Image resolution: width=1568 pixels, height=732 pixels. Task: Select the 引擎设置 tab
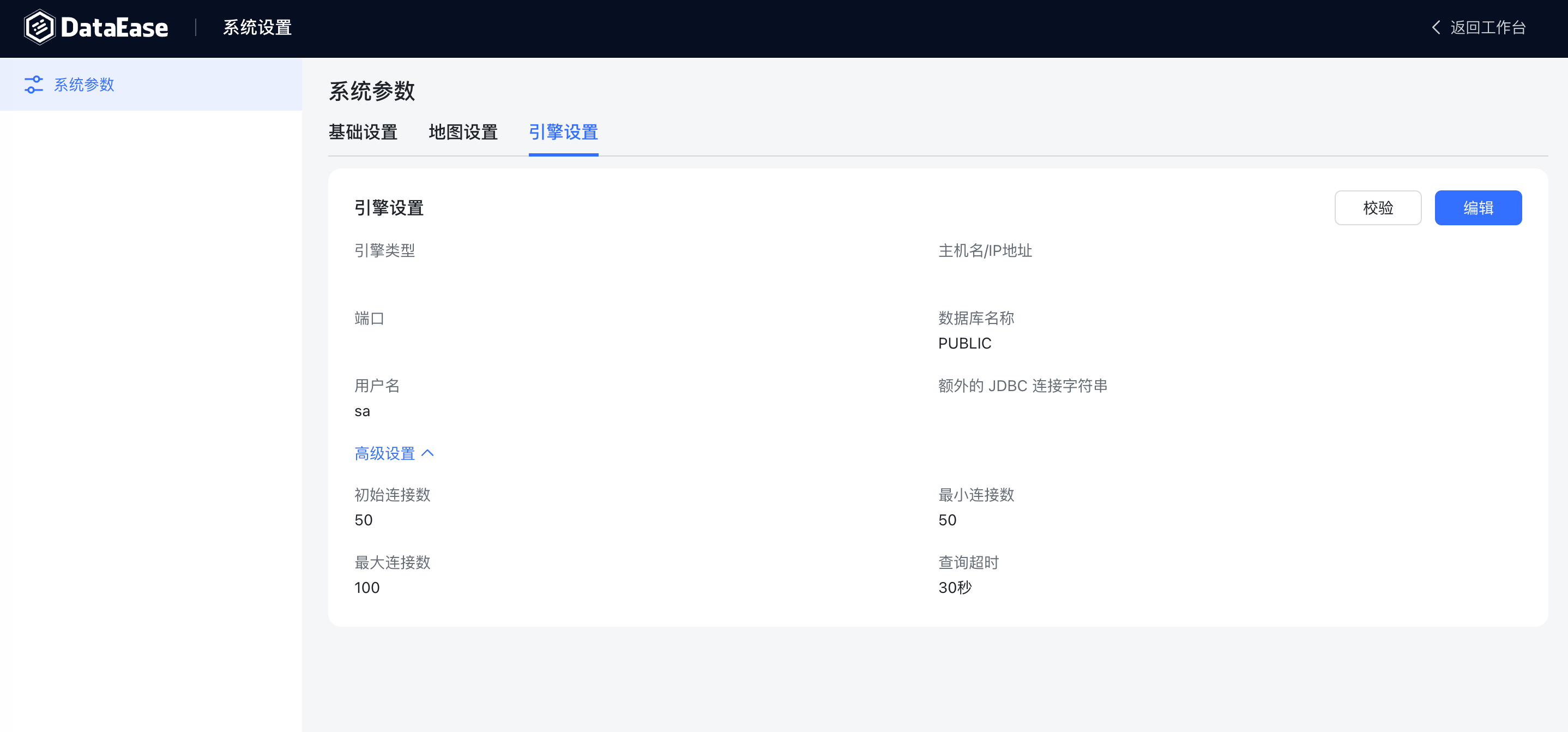563,132
